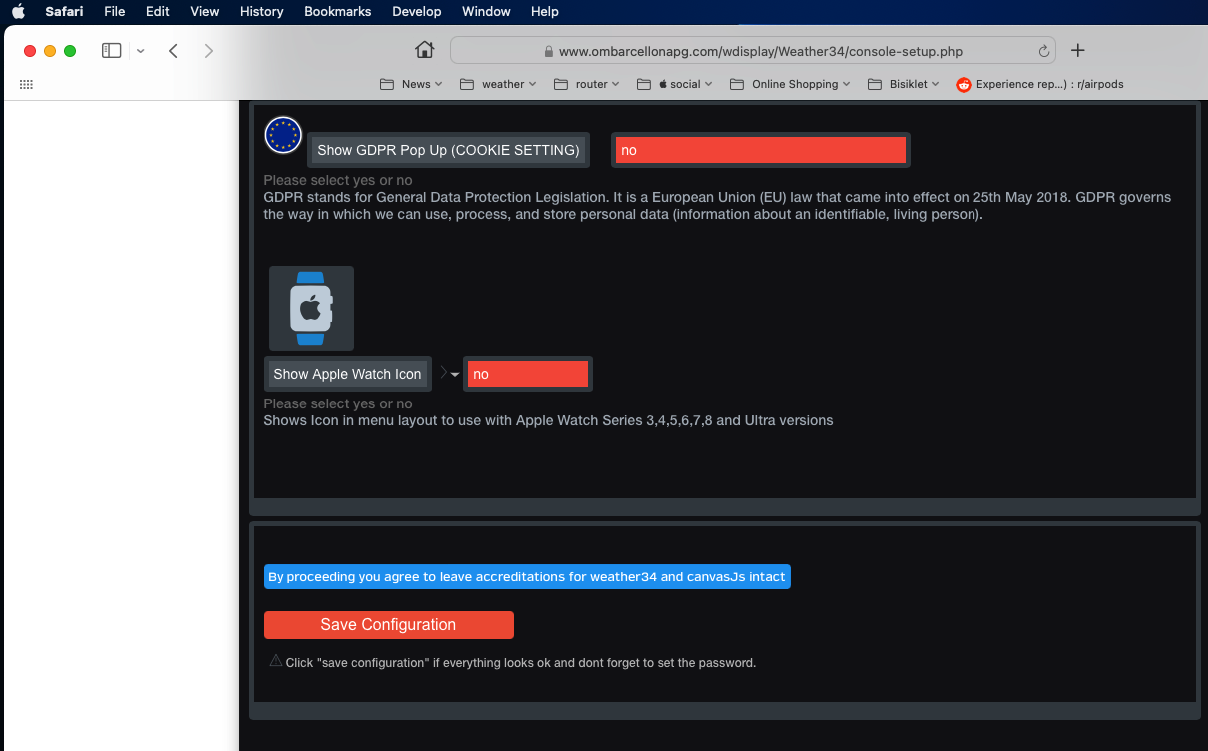Screen dimensions: 1208x751
Task: Click Show Apple Watch Icon label
Action: pos(347,374)
